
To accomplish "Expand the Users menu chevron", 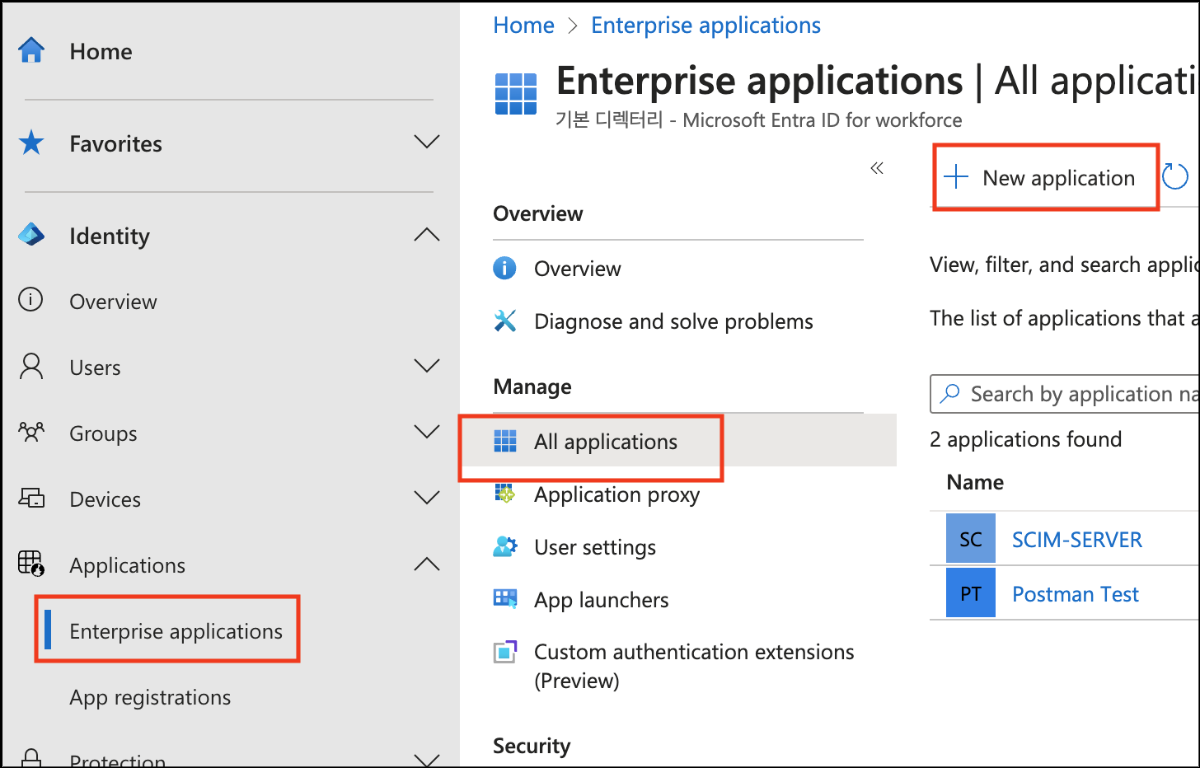I will click(x=427, y=367).
